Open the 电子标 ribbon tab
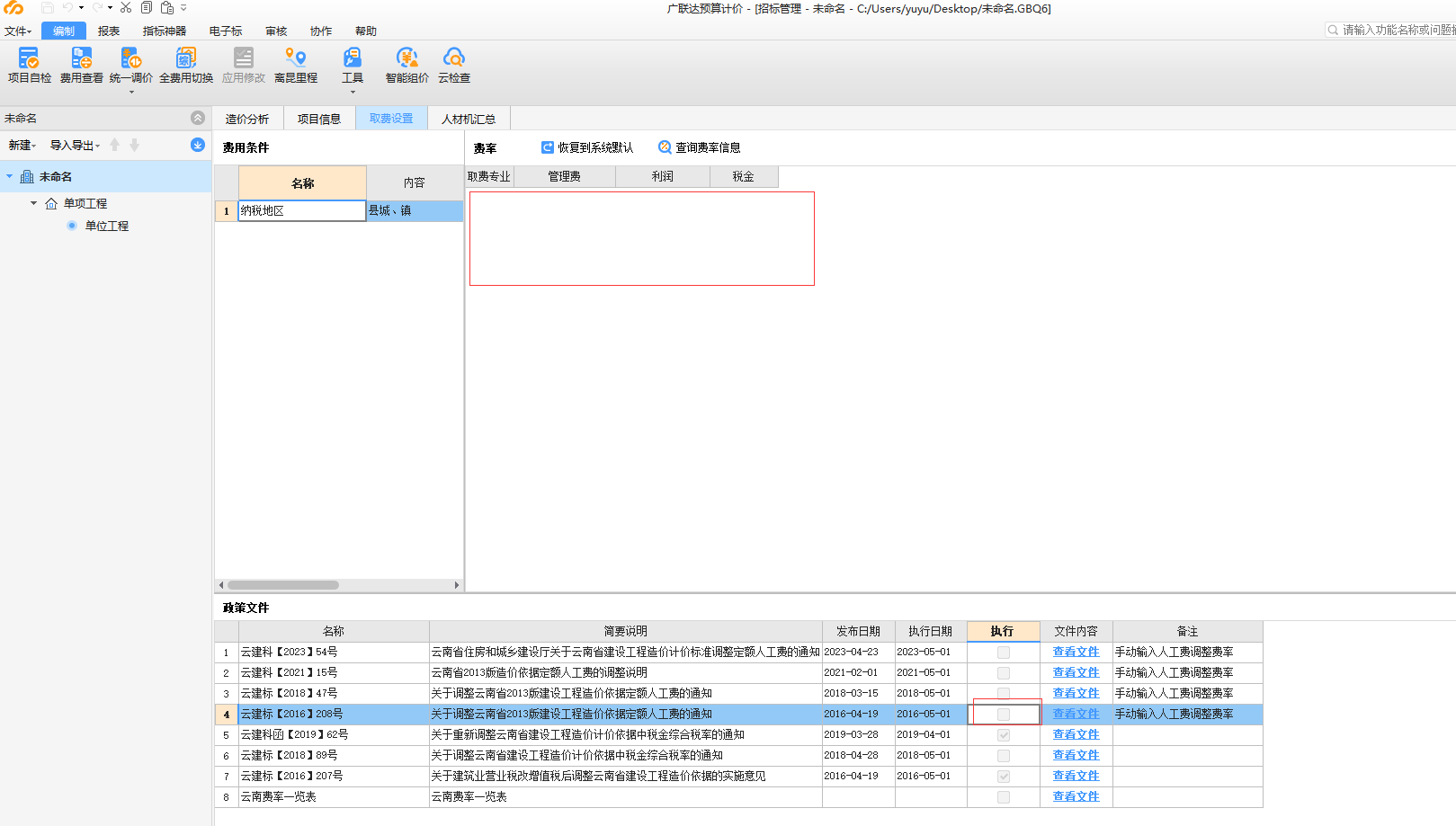Screen dimensions: 1456x826 [x=226, y=31]
